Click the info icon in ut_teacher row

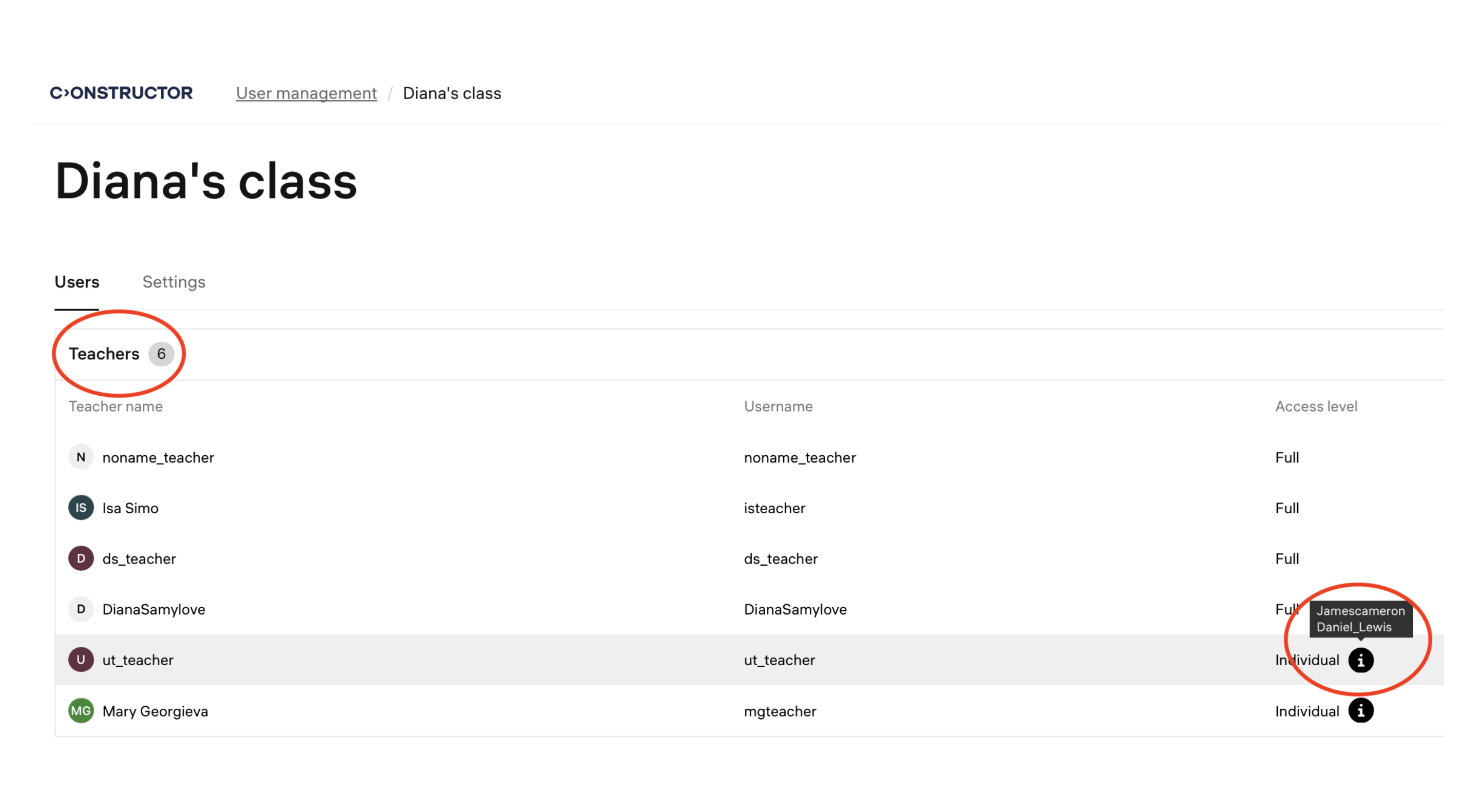(x=1360, y=660)
